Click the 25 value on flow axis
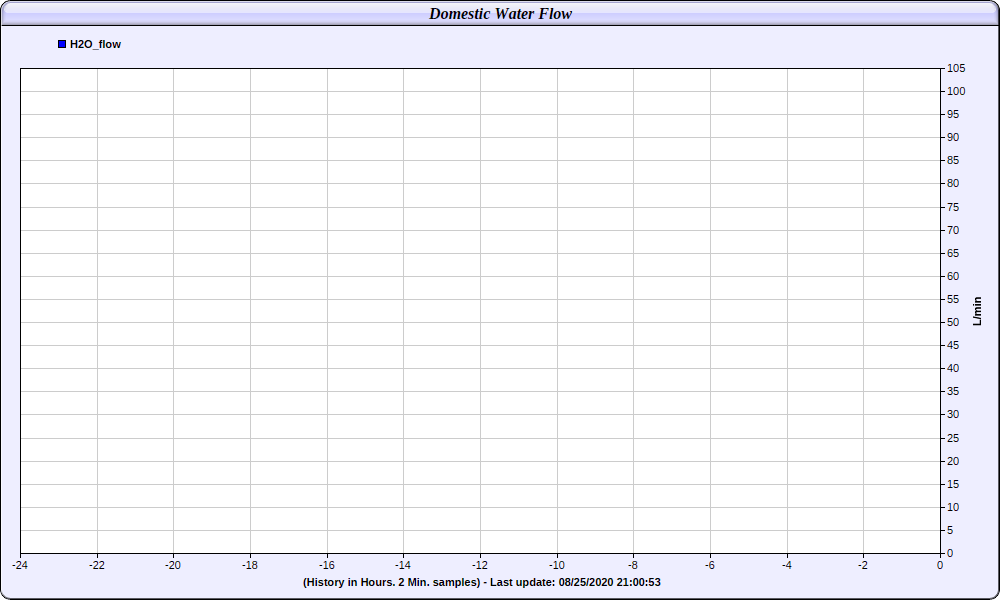 point(953,438)
